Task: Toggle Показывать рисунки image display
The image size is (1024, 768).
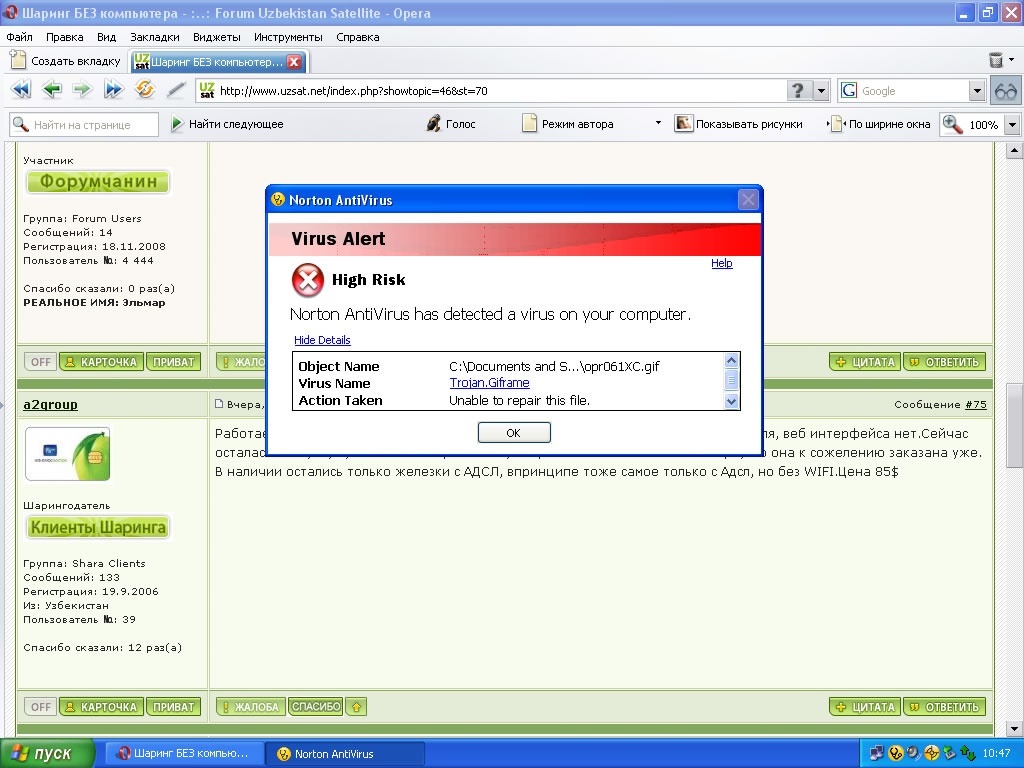Action: [739, 124]
